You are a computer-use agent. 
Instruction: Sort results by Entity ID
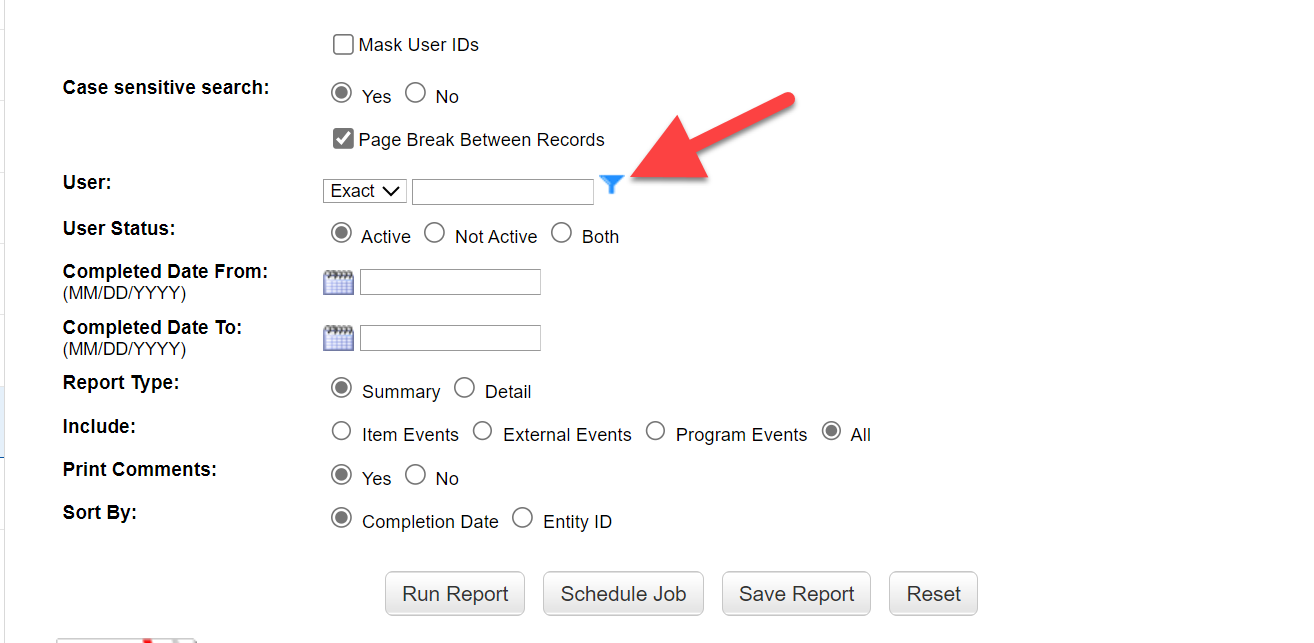coord(523,518)
